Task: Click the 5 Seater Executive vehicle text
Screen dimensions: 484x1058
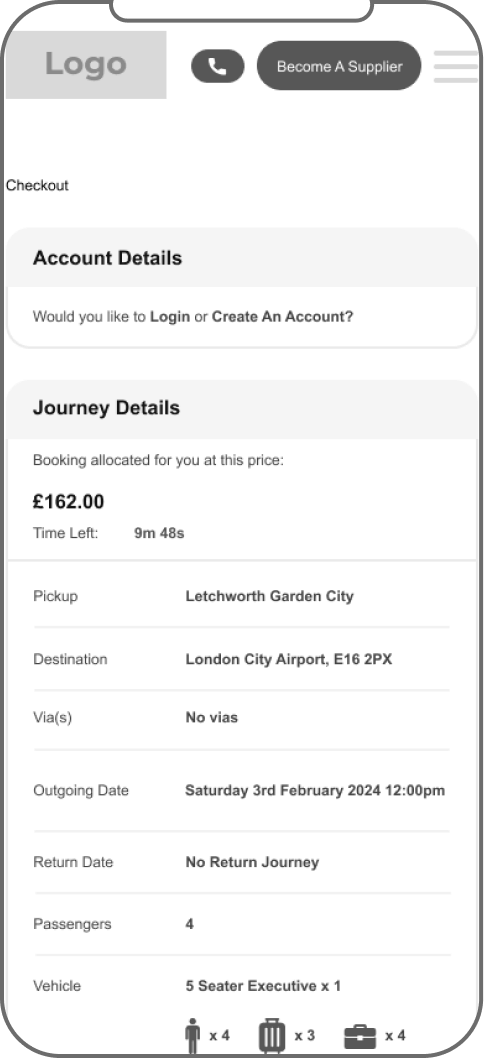Action: (263, 986)
